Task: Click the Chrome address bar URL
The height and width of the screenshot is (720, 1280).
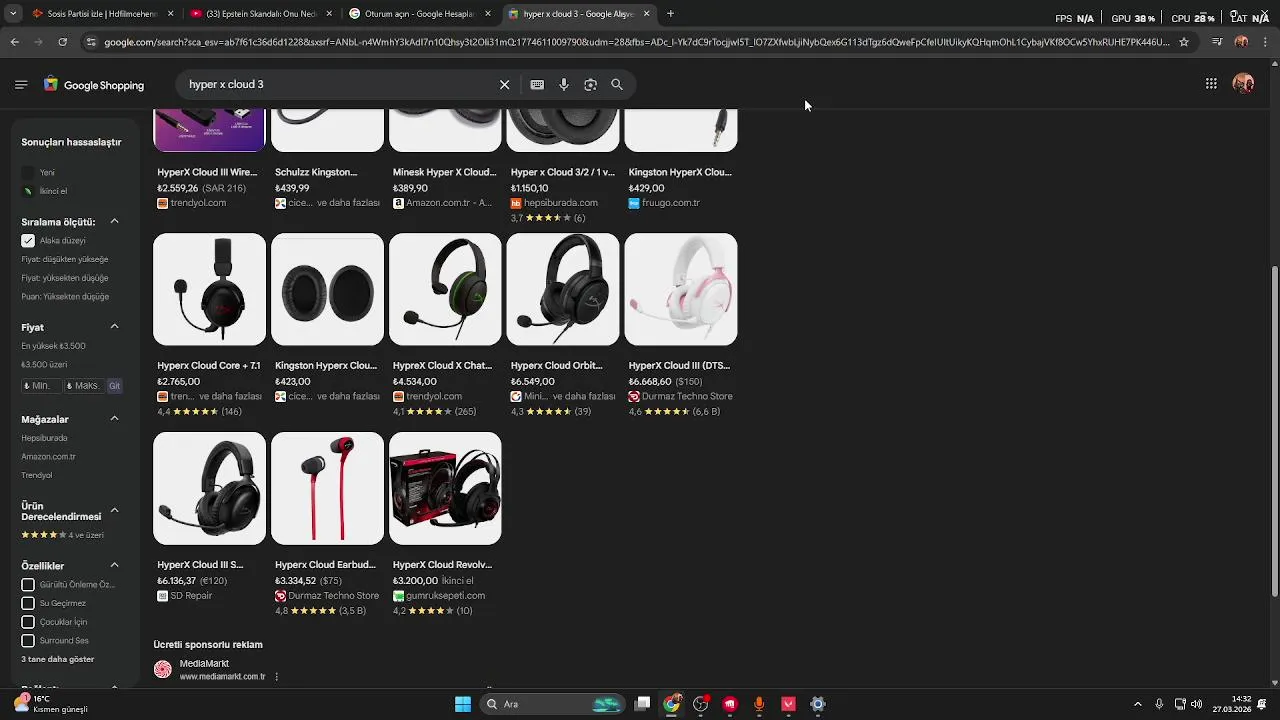Action: pyautogui.click(x=636, y=42)
